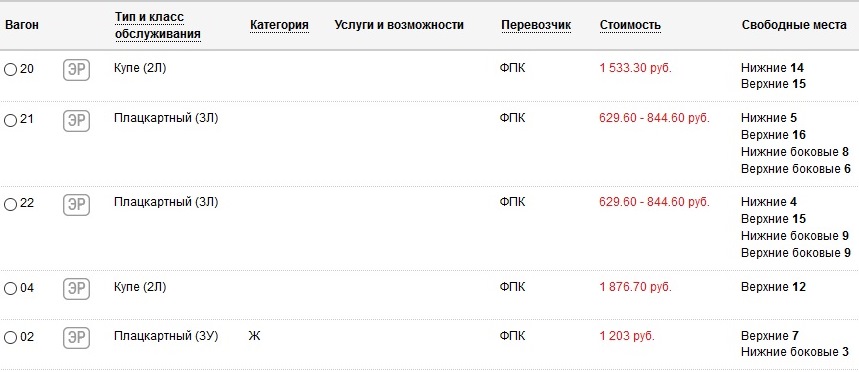This screenshot has height=372, width=859.
Task: Click the ЭР icon for wagon 02
Action: click(76, 337)
